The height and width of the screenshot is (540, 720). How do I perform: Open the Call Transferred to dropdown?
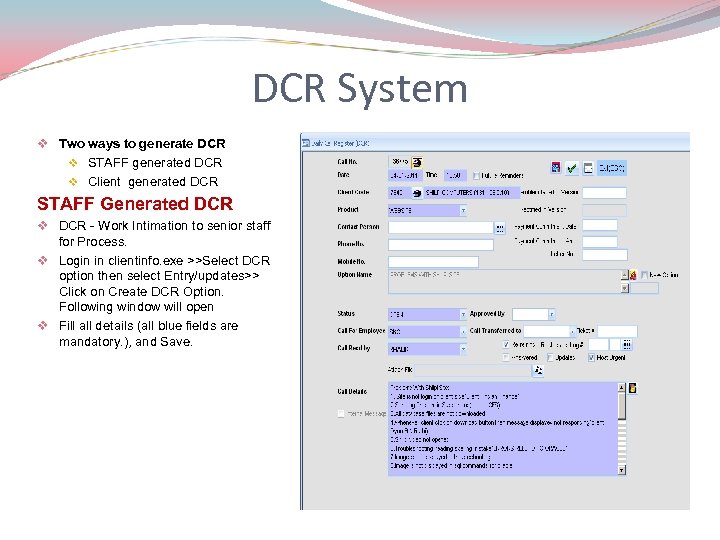[x=573, y=331]
